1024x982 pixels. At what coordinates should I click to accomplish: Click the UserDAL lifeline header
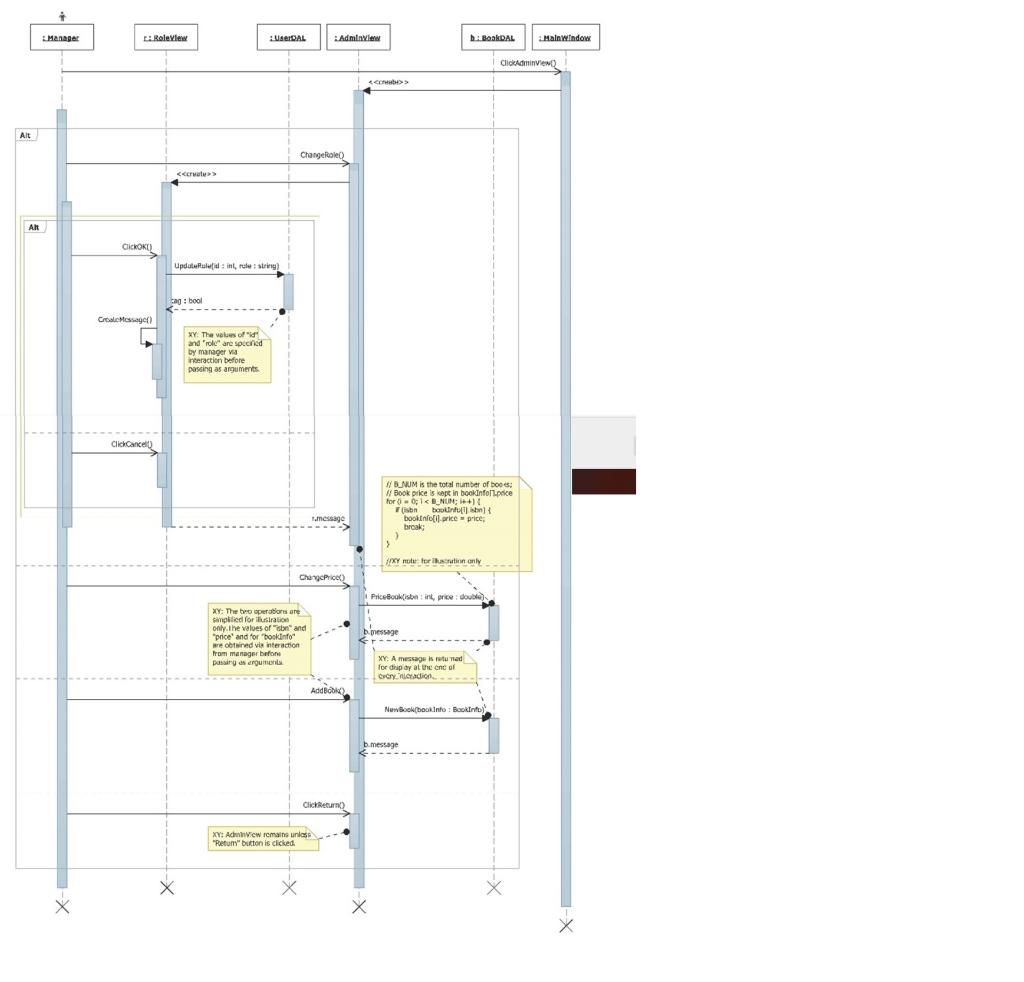point(288,36)
